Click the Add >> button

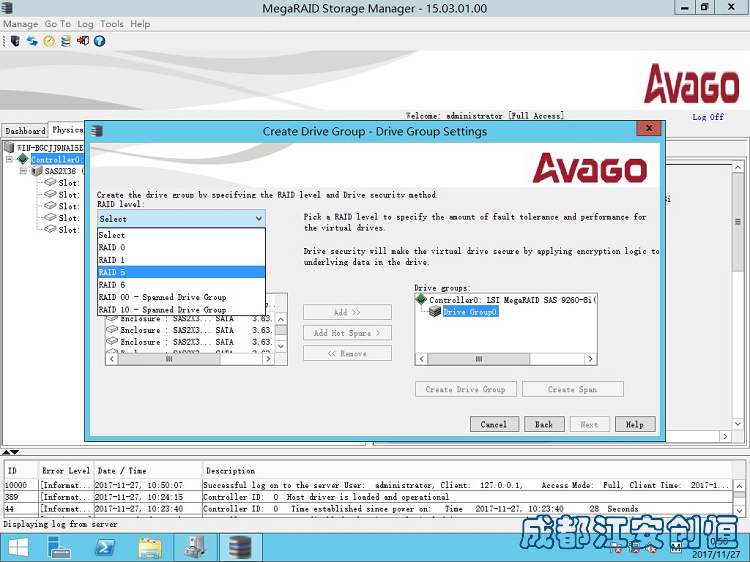pos(347,312)
